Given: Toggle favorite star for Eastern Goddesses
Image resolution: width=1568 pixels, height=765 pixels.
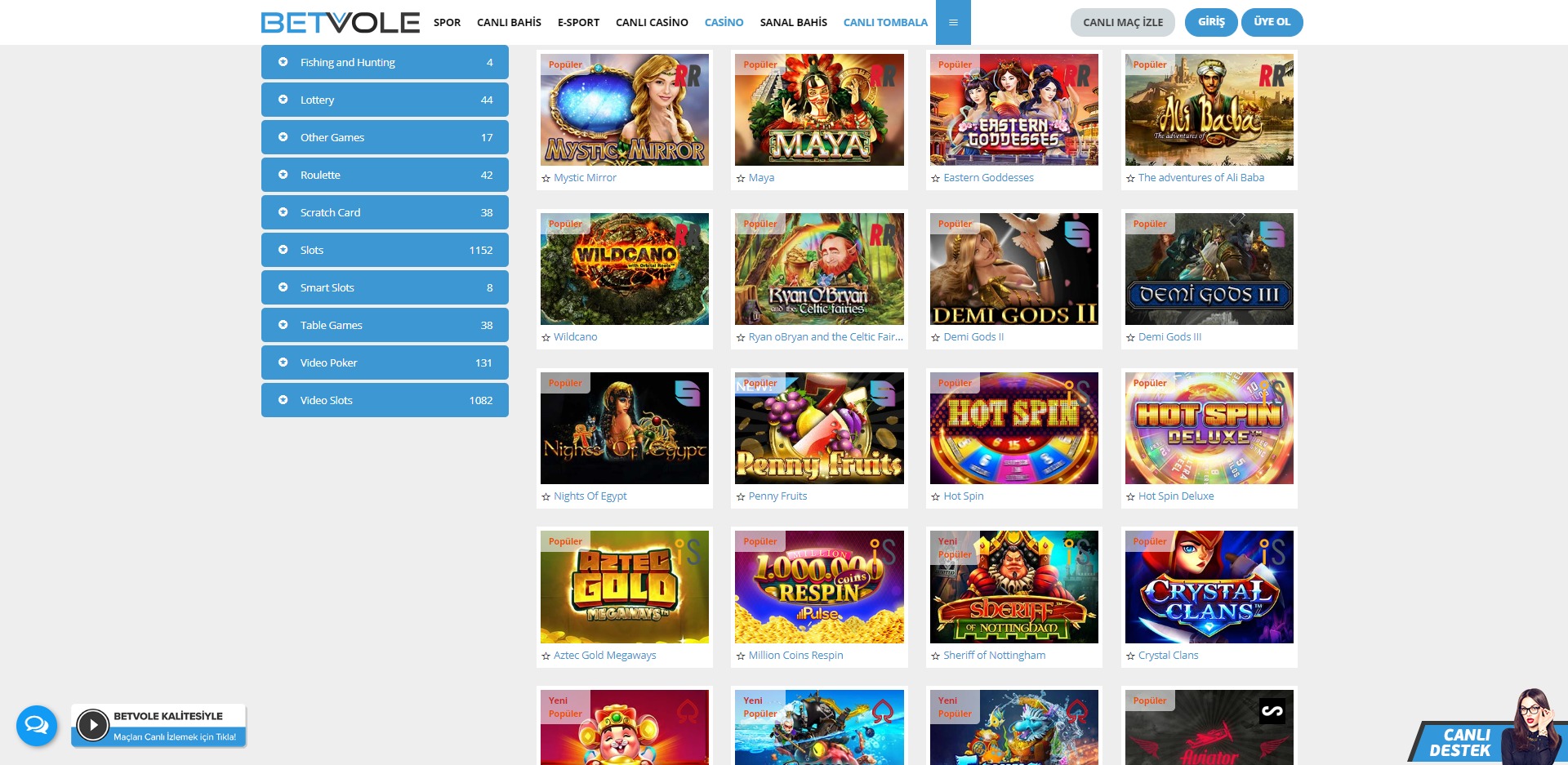Looking at the screenshot, I should [936, 178].
